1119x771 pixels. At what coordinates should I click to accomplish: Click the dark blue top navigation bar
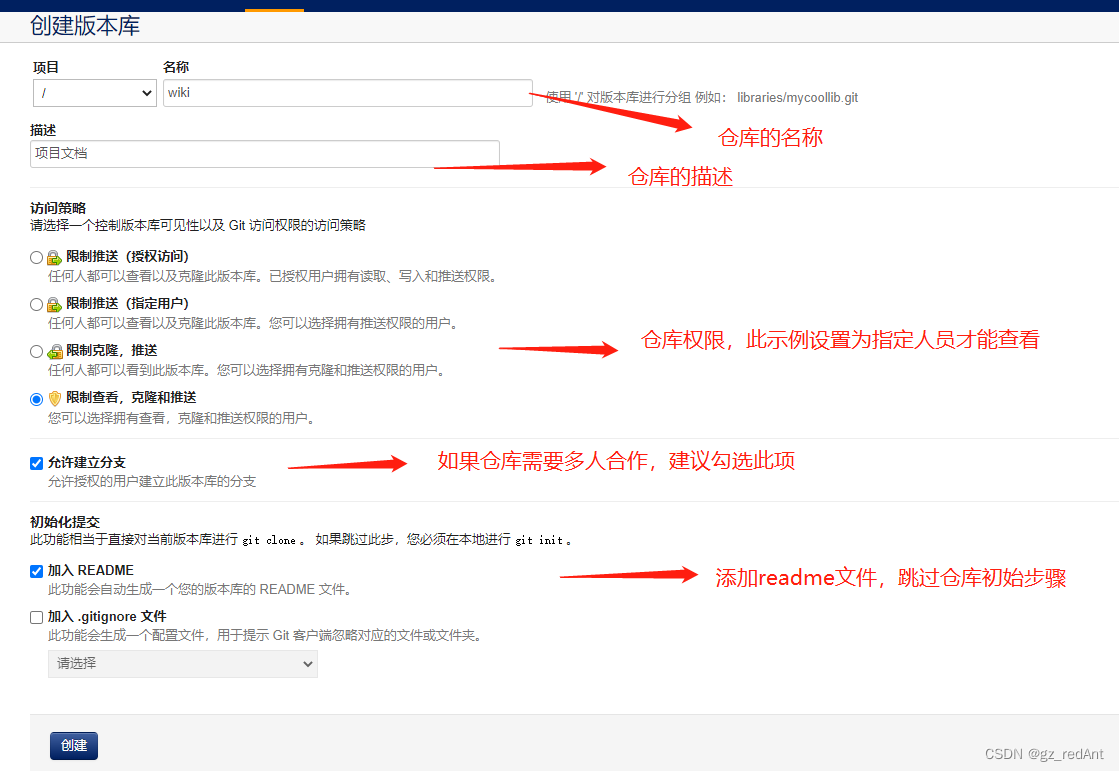600,7
